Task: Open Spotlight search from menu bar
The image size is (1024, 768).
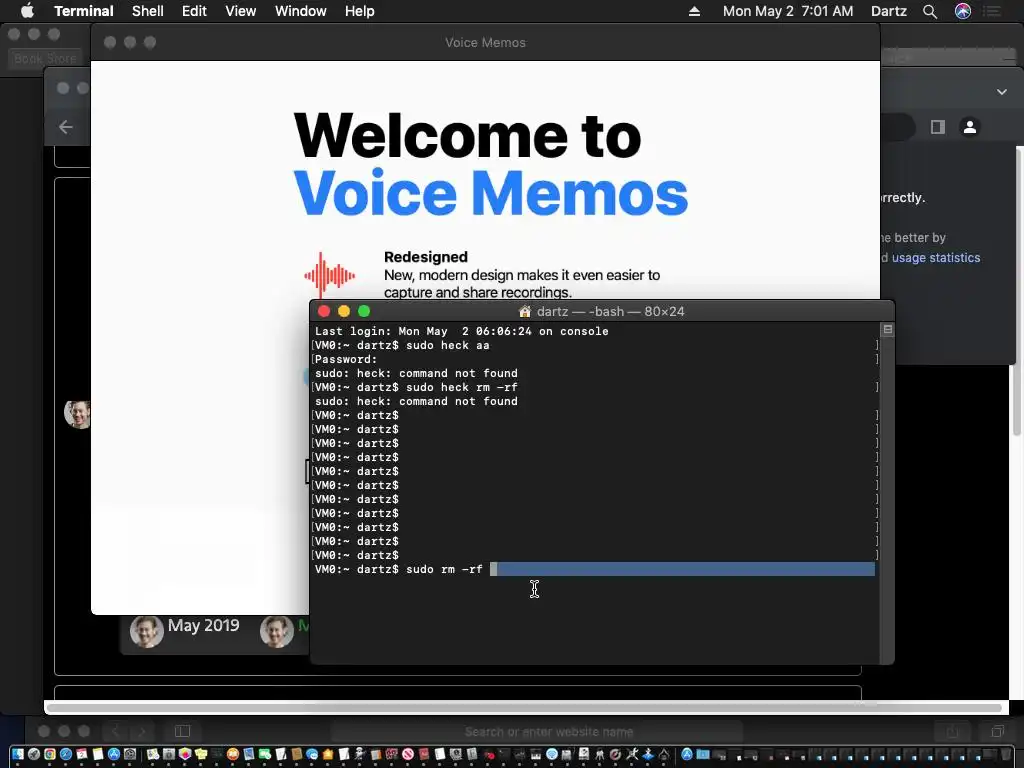Action: pyautogui.click(x=930, y=11)
